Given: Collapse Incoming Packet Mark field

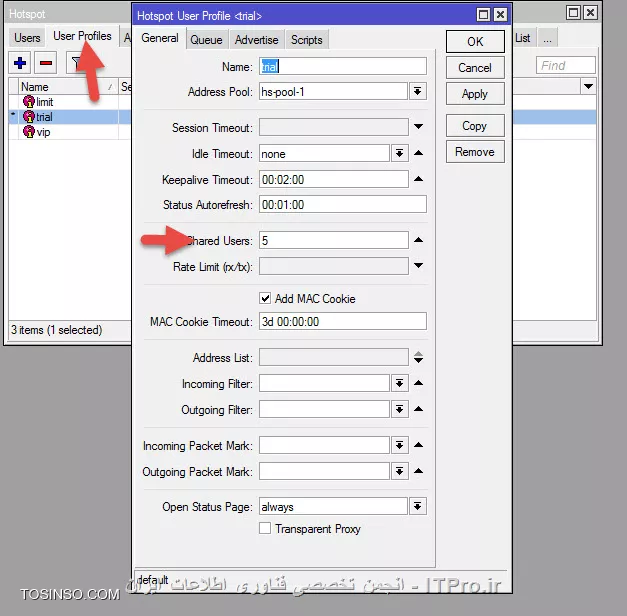Looking at the screenshot, I should click(x=418, y=445).
